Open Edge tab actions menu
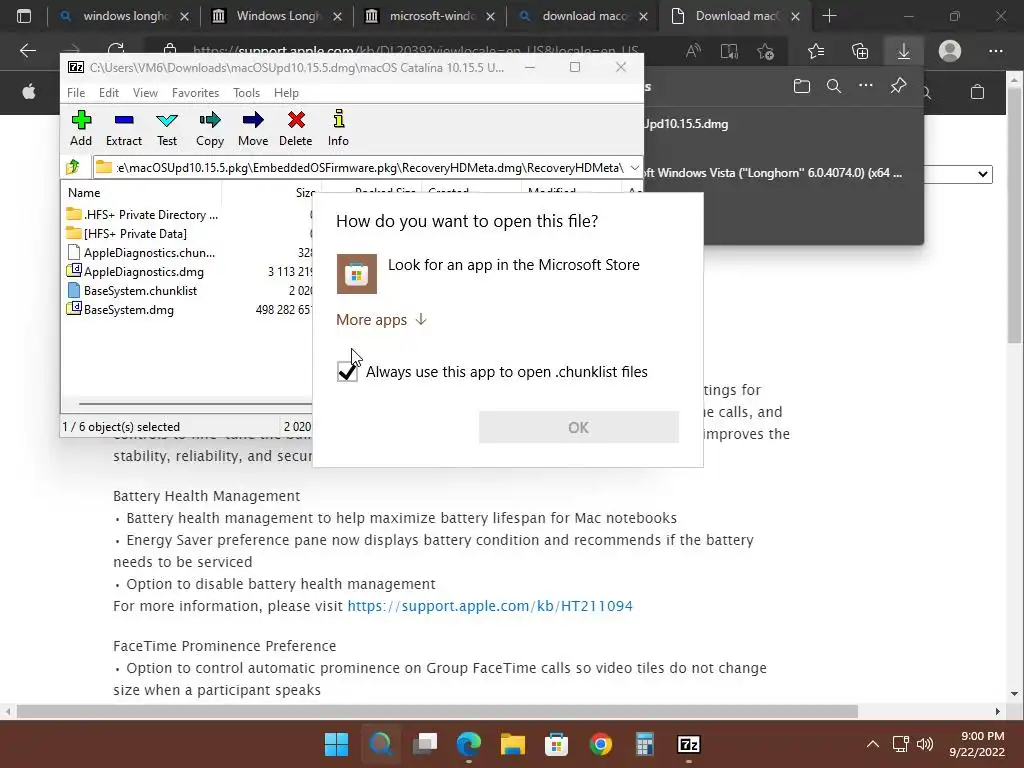Viewport: 1024px width, 768px height. (x=24, y=16)
